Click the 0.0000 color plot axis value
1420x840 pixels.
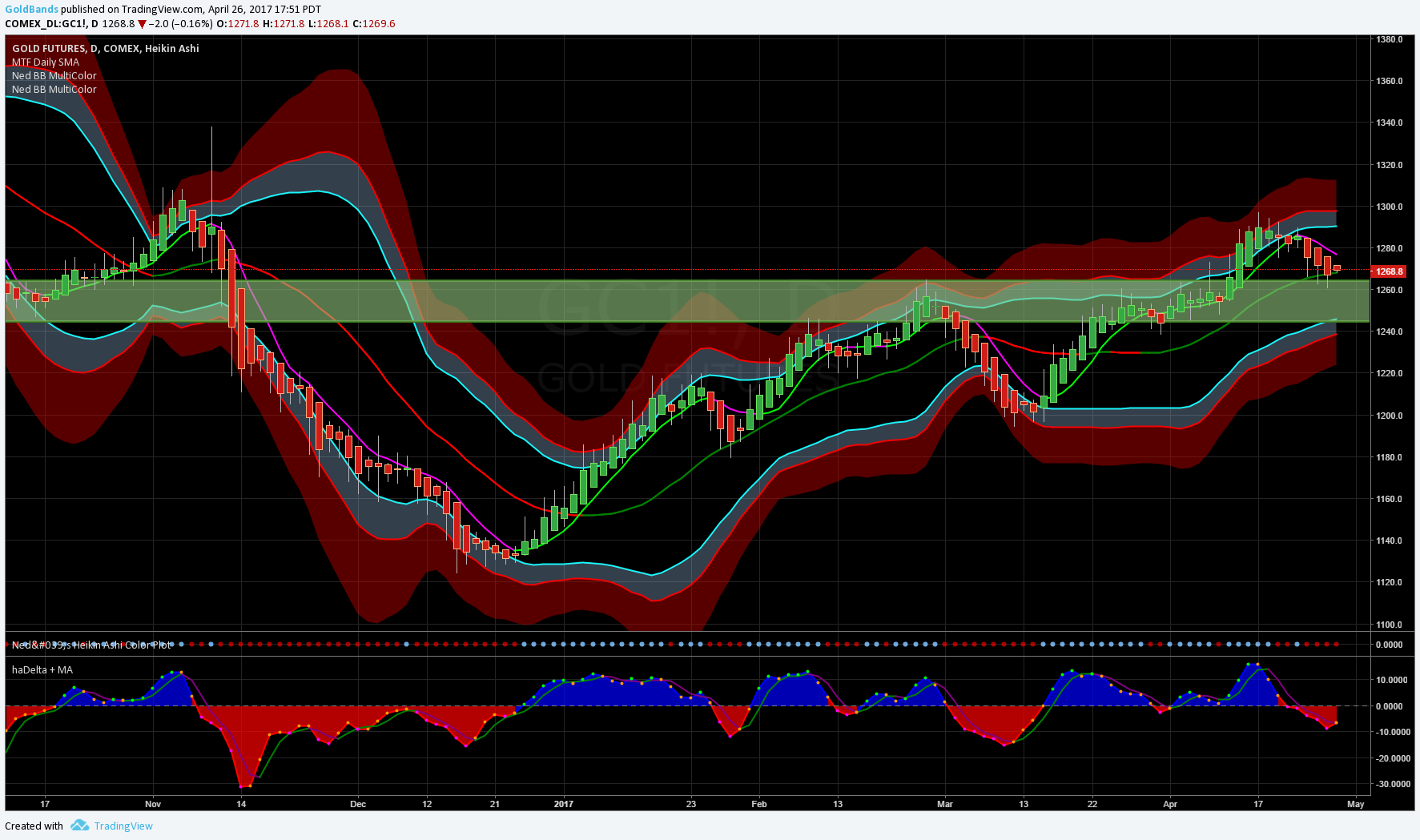tap(1390, 645)
